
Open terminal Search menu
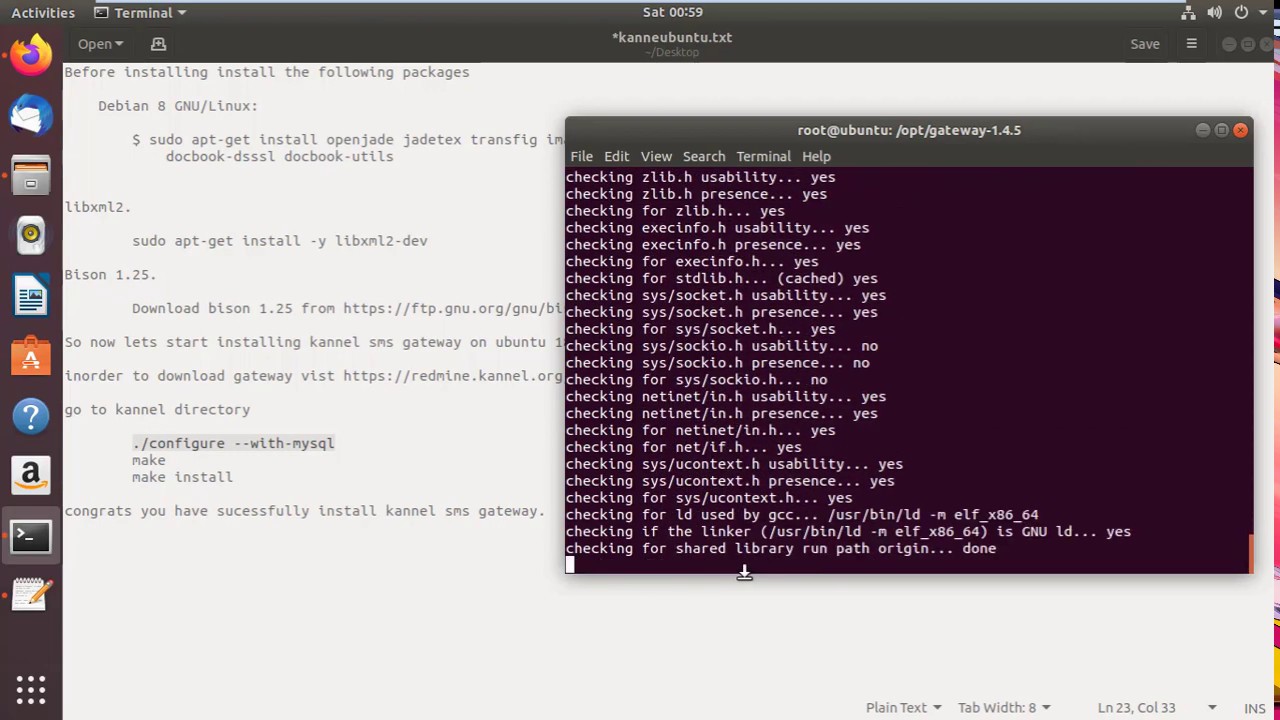click(x=704, y=156)
